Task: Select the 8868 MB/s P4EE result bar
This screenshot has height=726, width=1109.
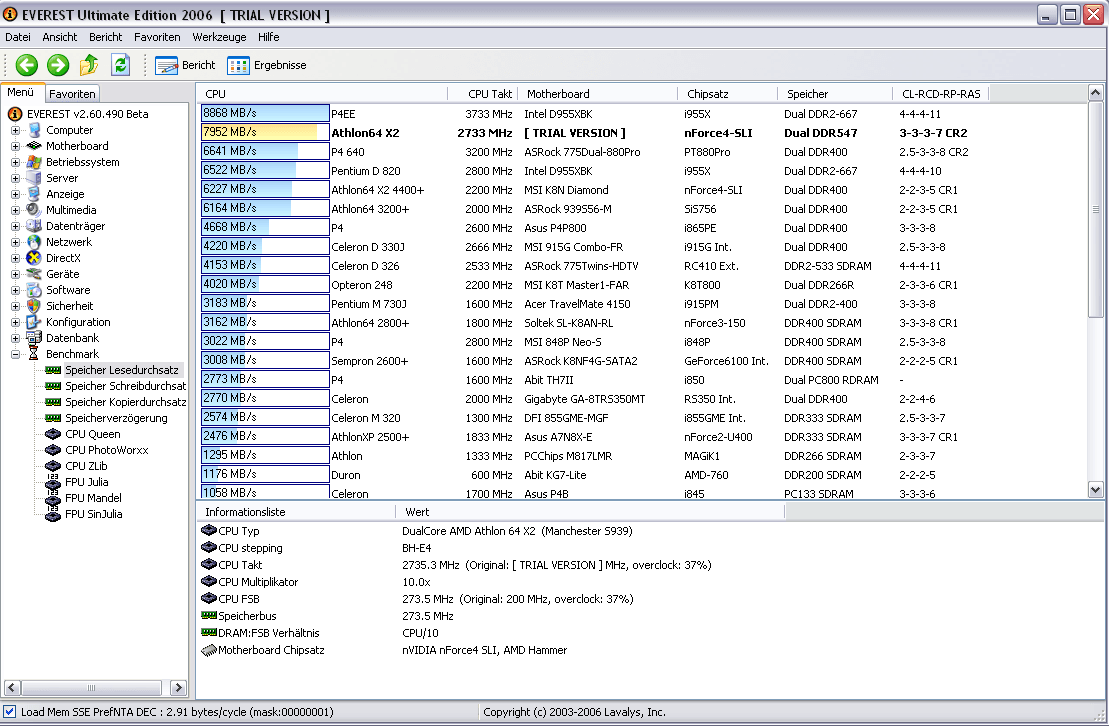Action: pos(265,113)
